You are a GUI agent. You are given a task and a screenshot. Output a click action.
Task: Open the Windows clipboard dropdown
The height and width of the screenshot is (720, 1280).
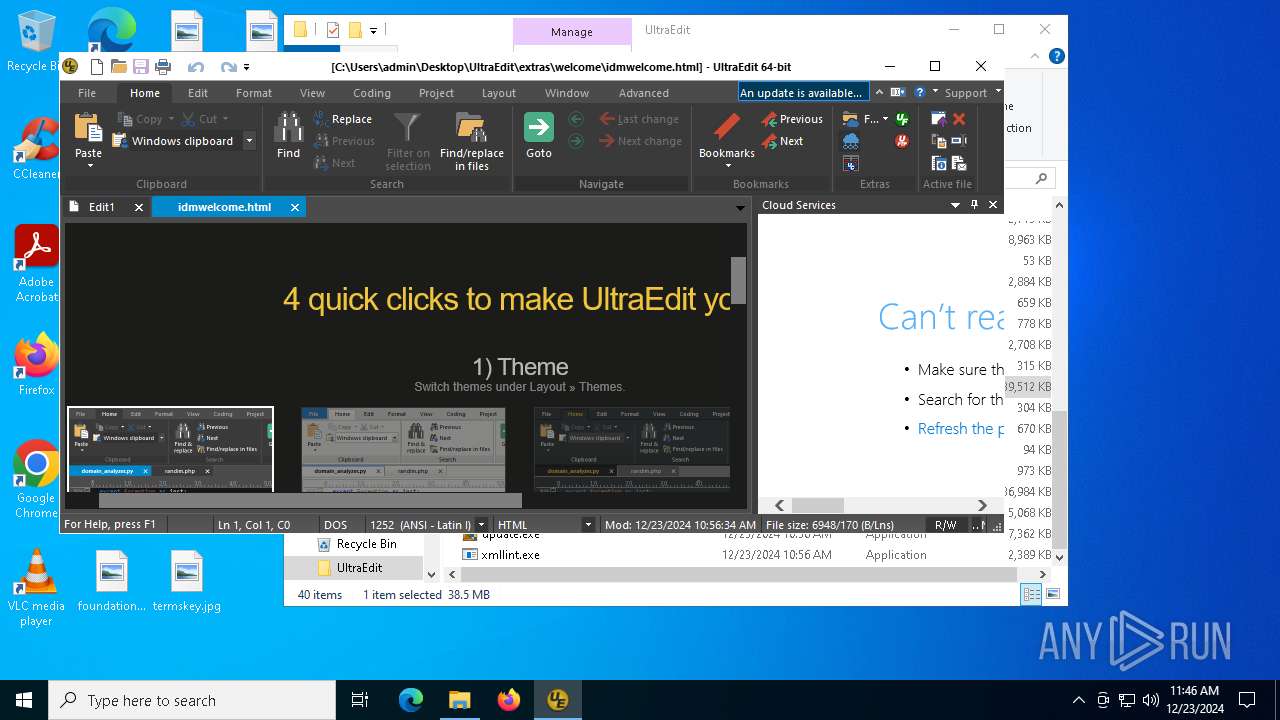[x=249, y=141]
